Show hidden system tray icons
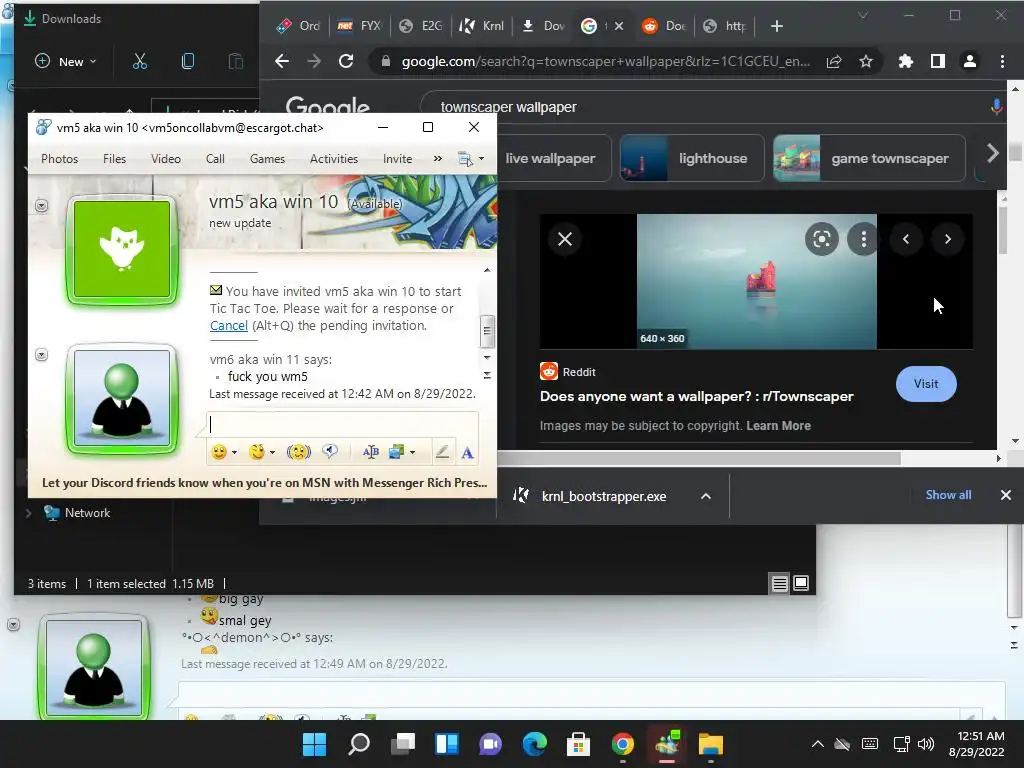1024x768 pixels. pos(817,744)
